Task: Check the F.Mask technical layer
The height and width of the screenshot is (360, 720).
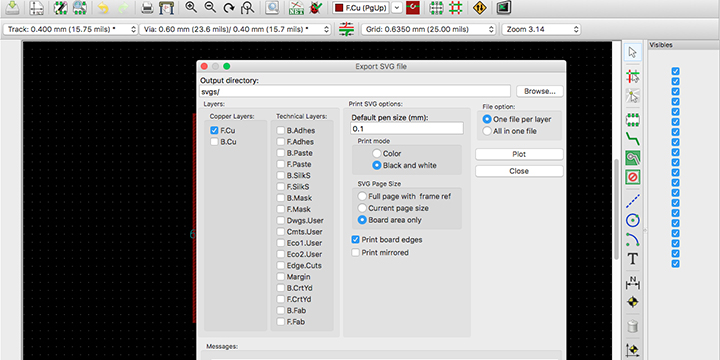Action: point(281,209)
